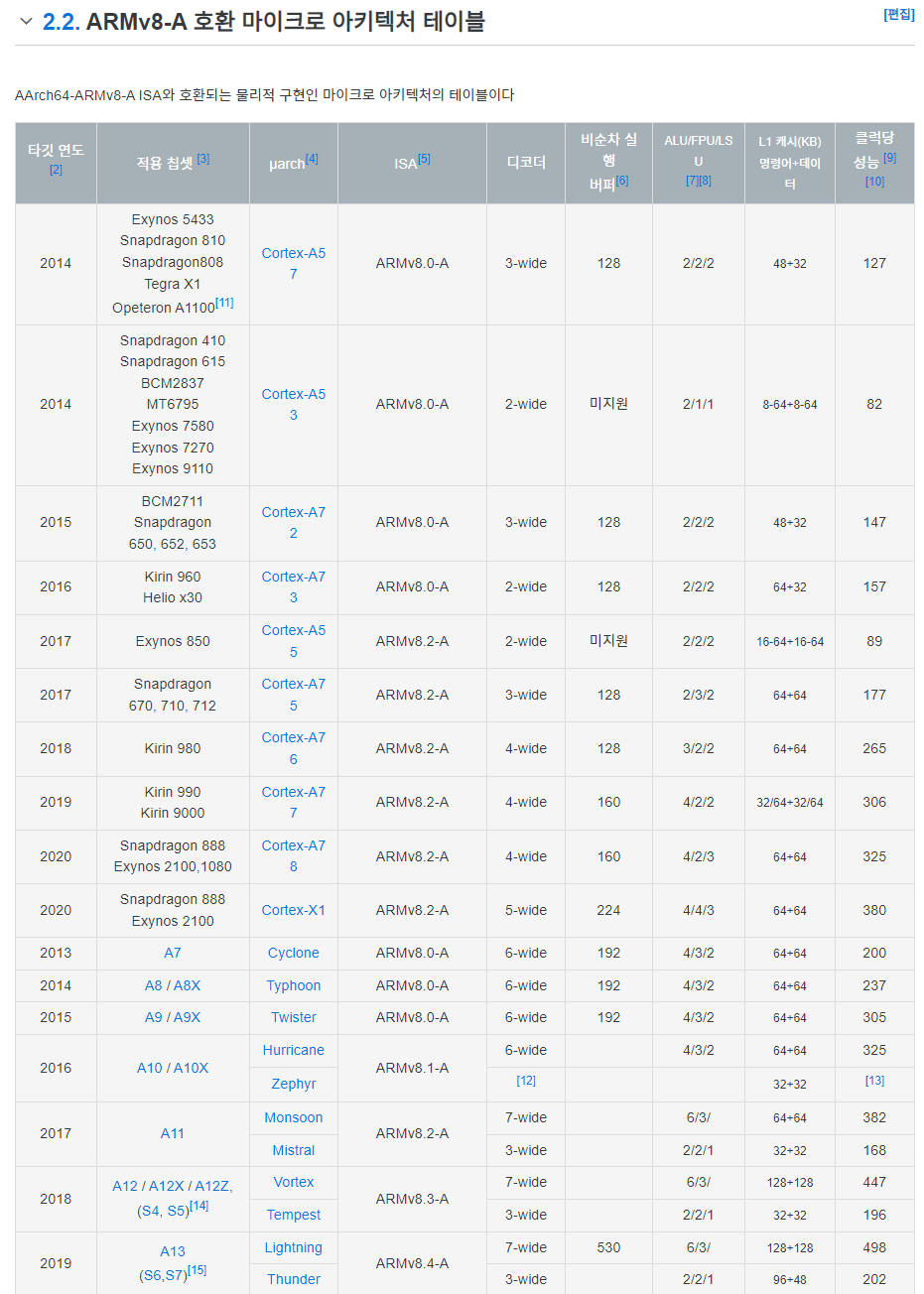
Task: Open footnote [9] next to 클럭당 성능
Action: (x=890, y=157)
